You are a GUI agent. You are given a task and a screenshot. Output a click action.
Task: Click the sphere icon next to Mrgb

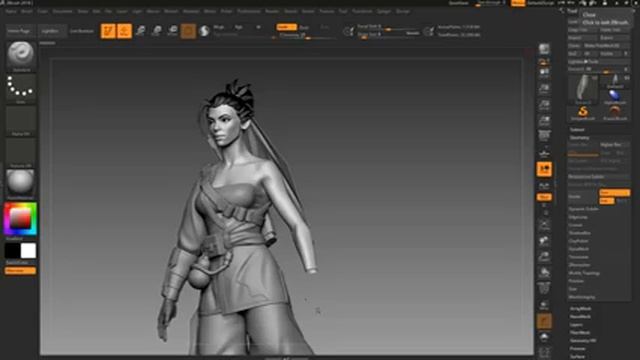204,31
